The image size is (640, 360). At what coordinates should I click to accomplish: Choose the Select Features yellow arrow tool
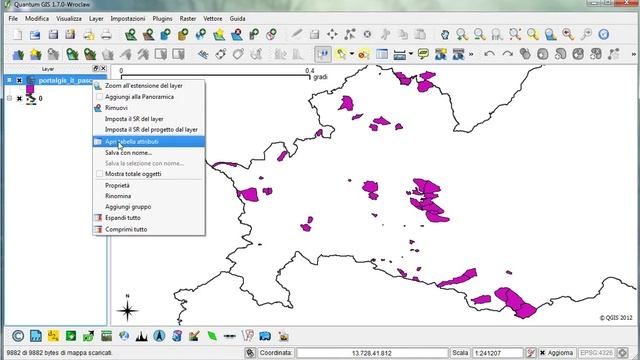pos(340,54)
